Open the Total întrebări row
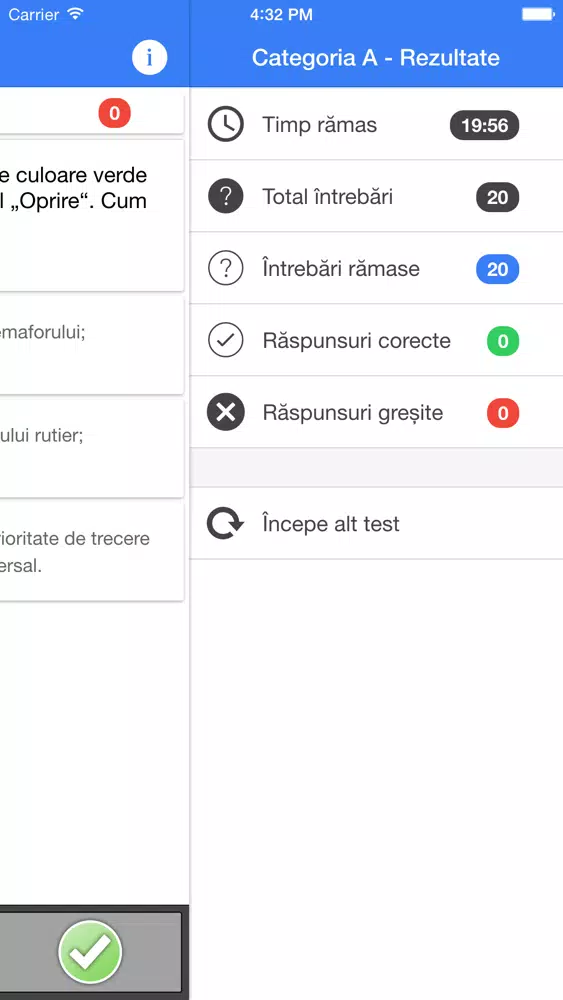Viewport: 563px width, 1000px height. point(376,196)
